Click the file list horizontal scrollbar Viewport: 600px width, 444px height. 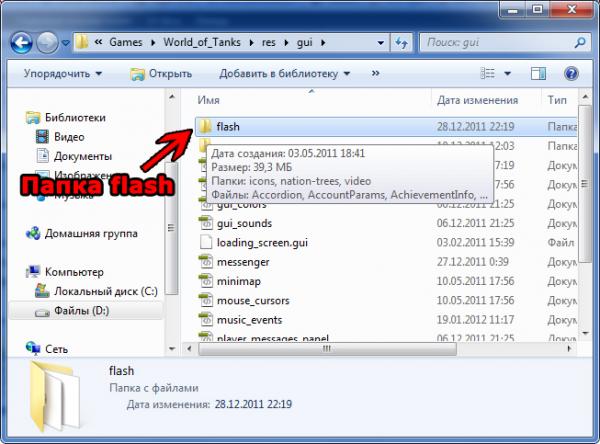327,349
